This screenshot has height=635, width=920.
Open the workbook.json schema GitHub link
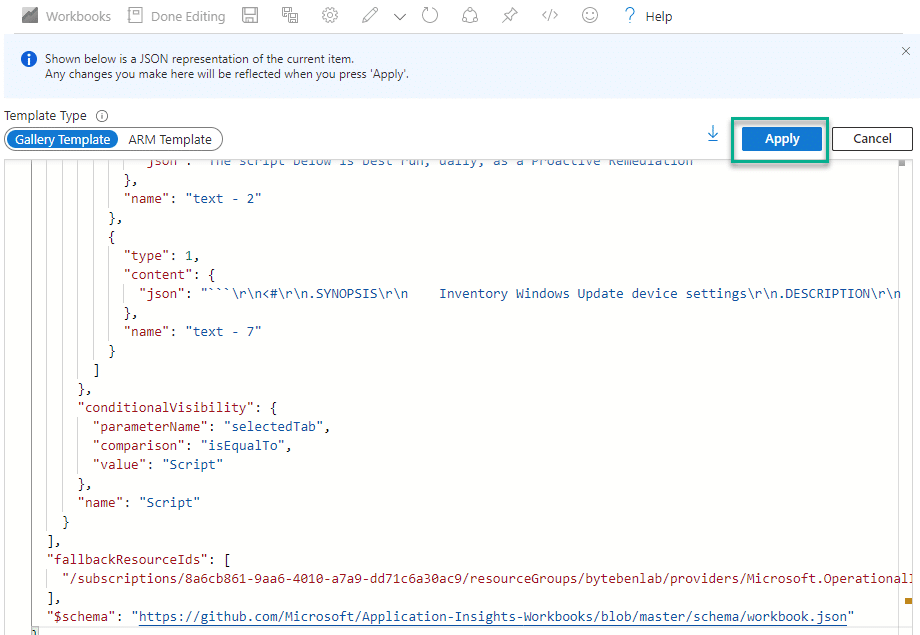[x=493, y=617]
